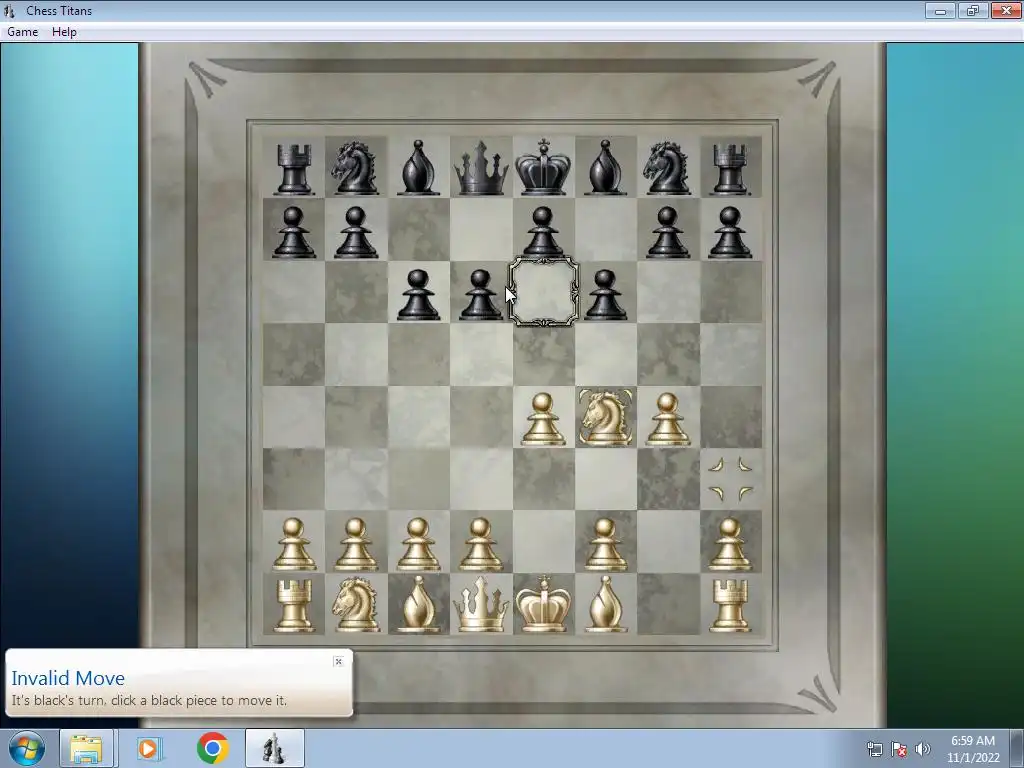The image size is (1024, 768).
Task: Restore down the Chess Titans window
Action: pyautogui.click(x=973, y=10)
